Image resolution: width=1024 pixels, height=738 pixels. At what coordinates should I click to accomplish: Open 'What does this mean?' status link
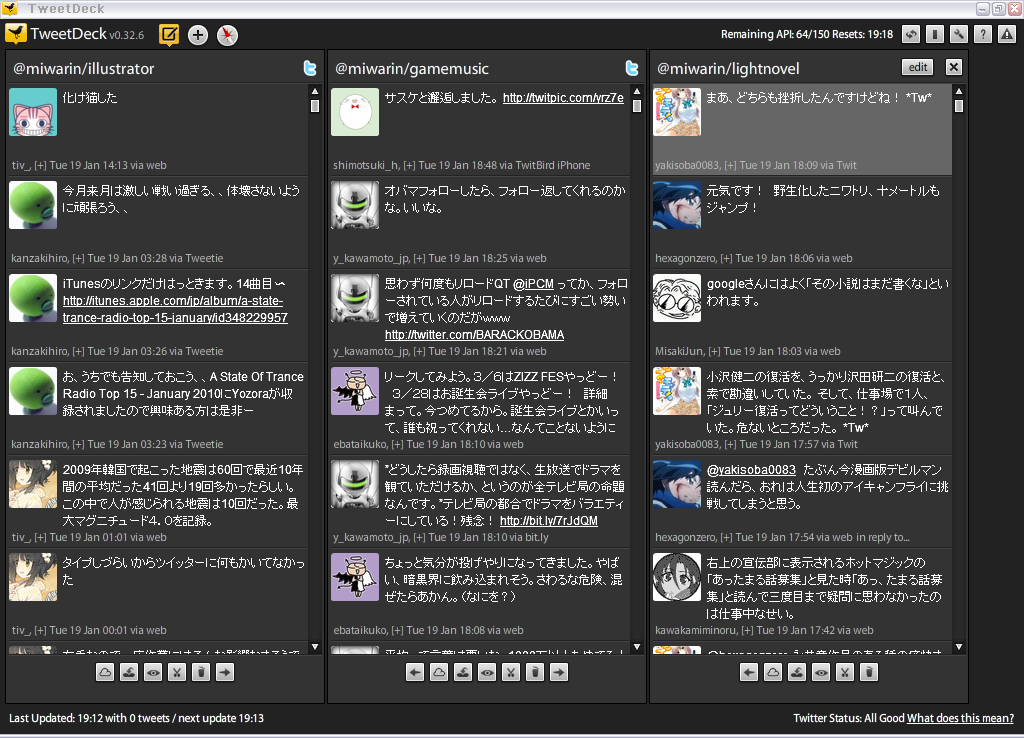tap(960, 718)
